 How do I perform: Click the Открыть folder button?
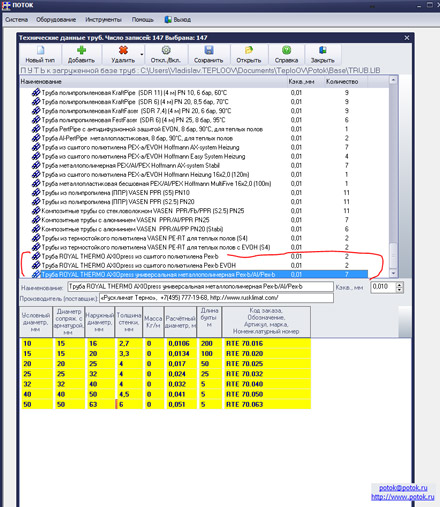pos(249,55)
